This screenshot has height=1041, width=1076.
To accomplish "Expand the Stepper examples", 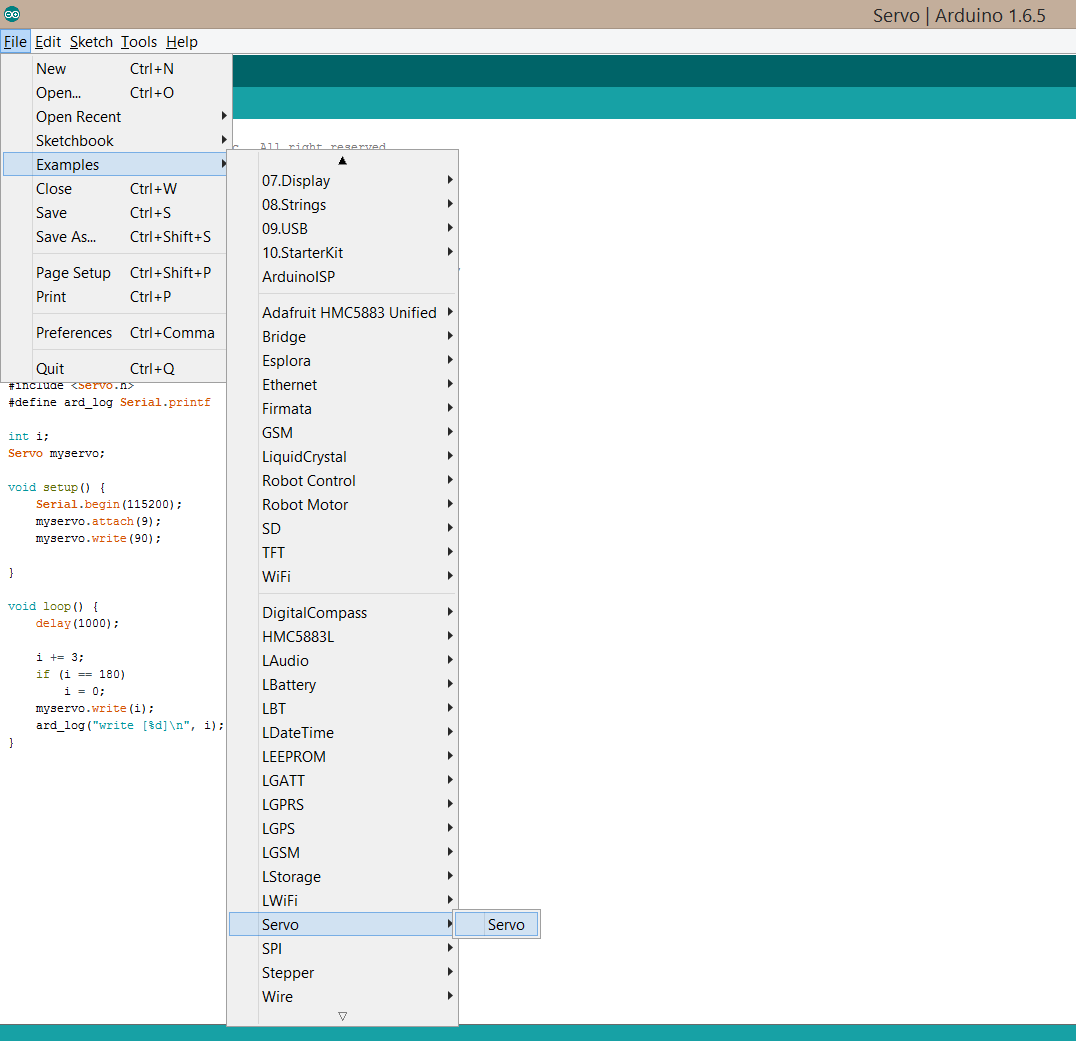I will (x=342, y=973).
